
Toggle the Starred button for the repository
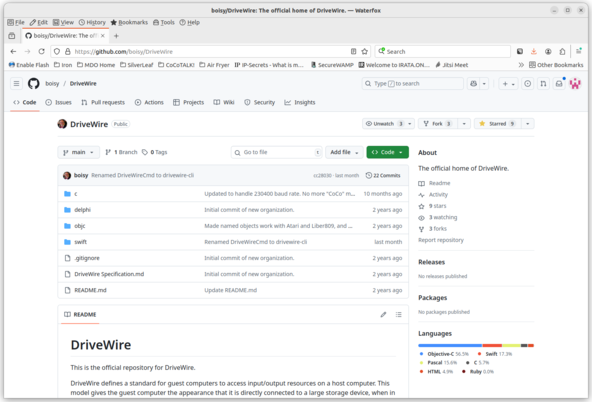pos(497,123)
